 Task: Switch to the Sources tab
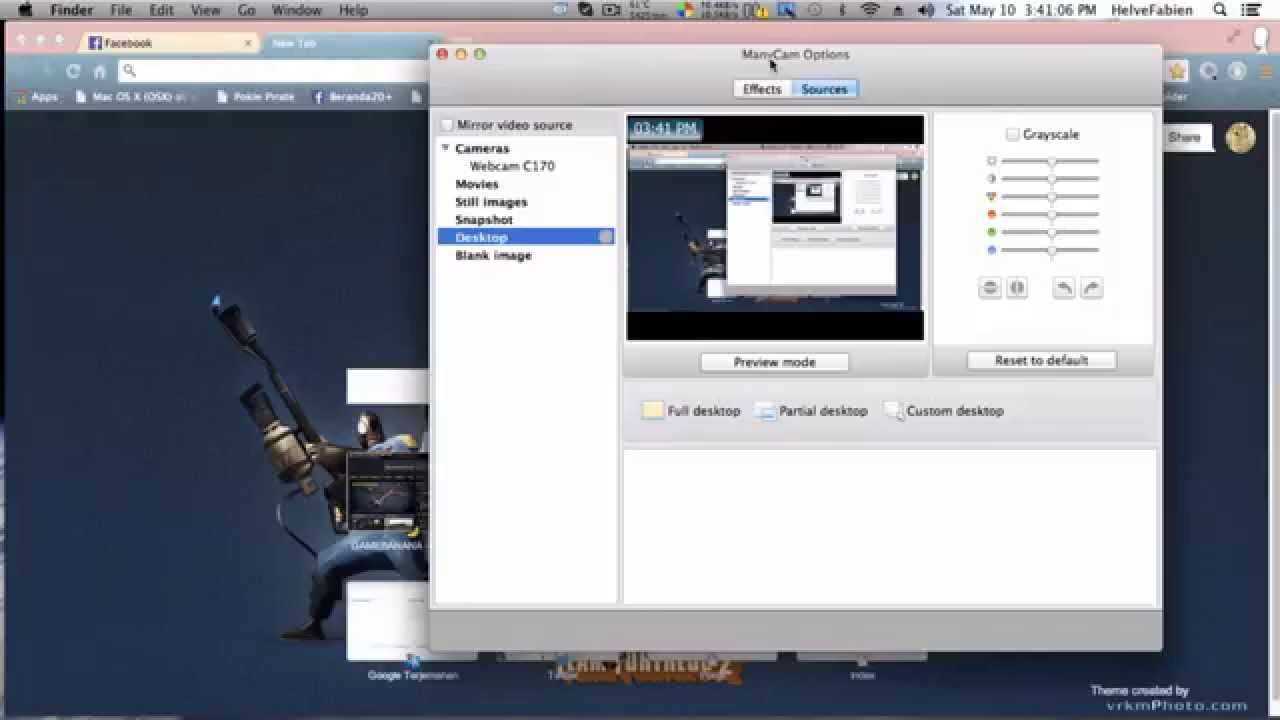824,89
